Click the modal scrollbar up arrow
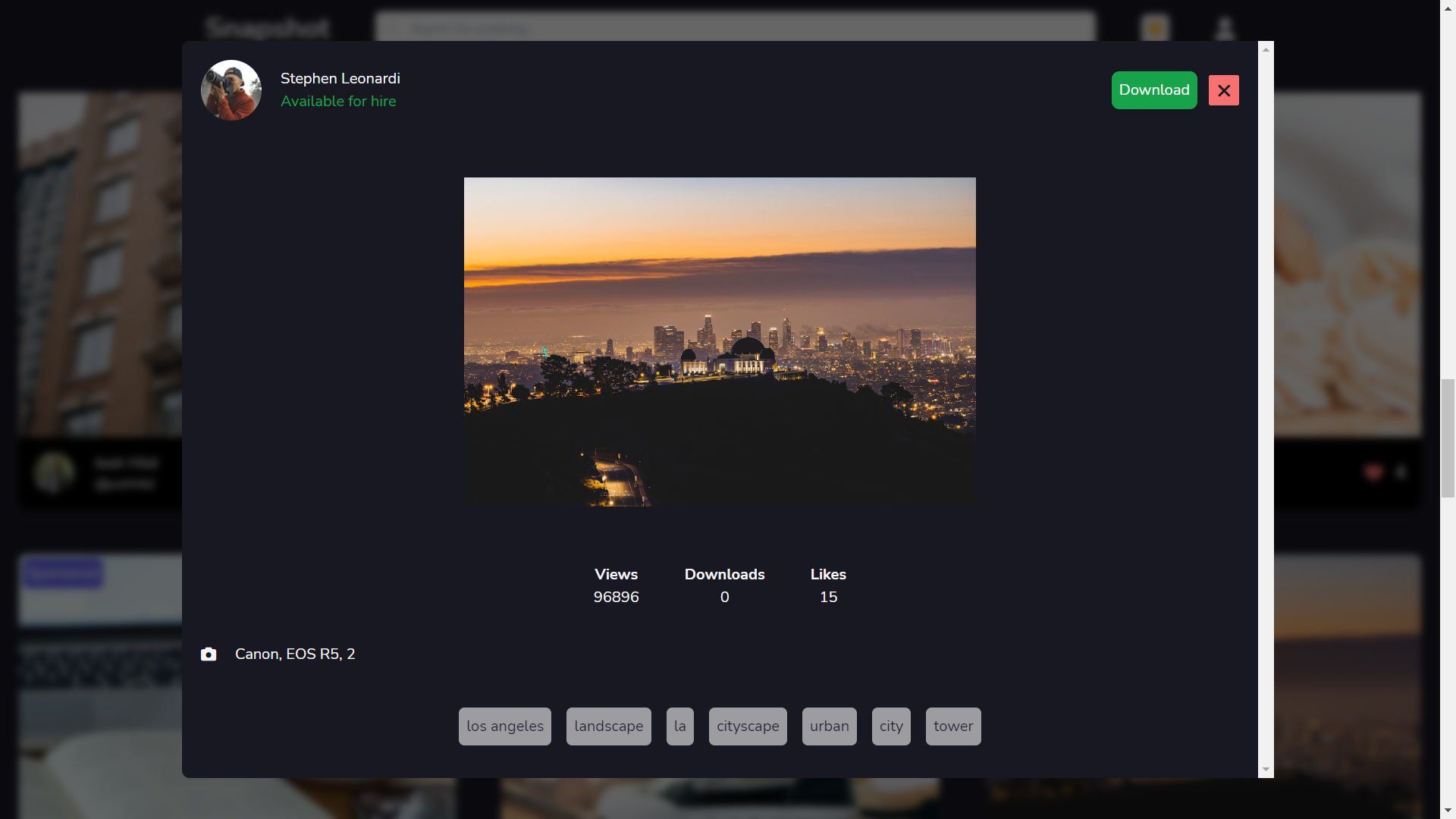This screenshot has height=819, width=1456. [1266, 49]
